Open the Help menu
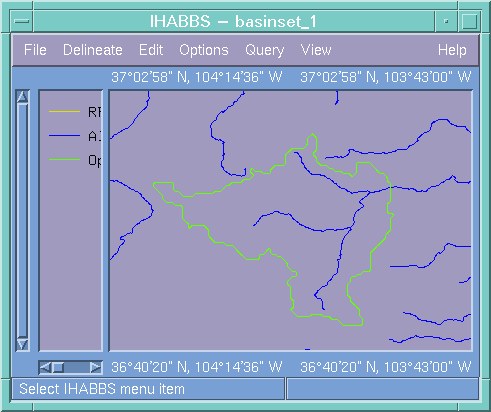 pyautogui.click(x=452, y=50)
